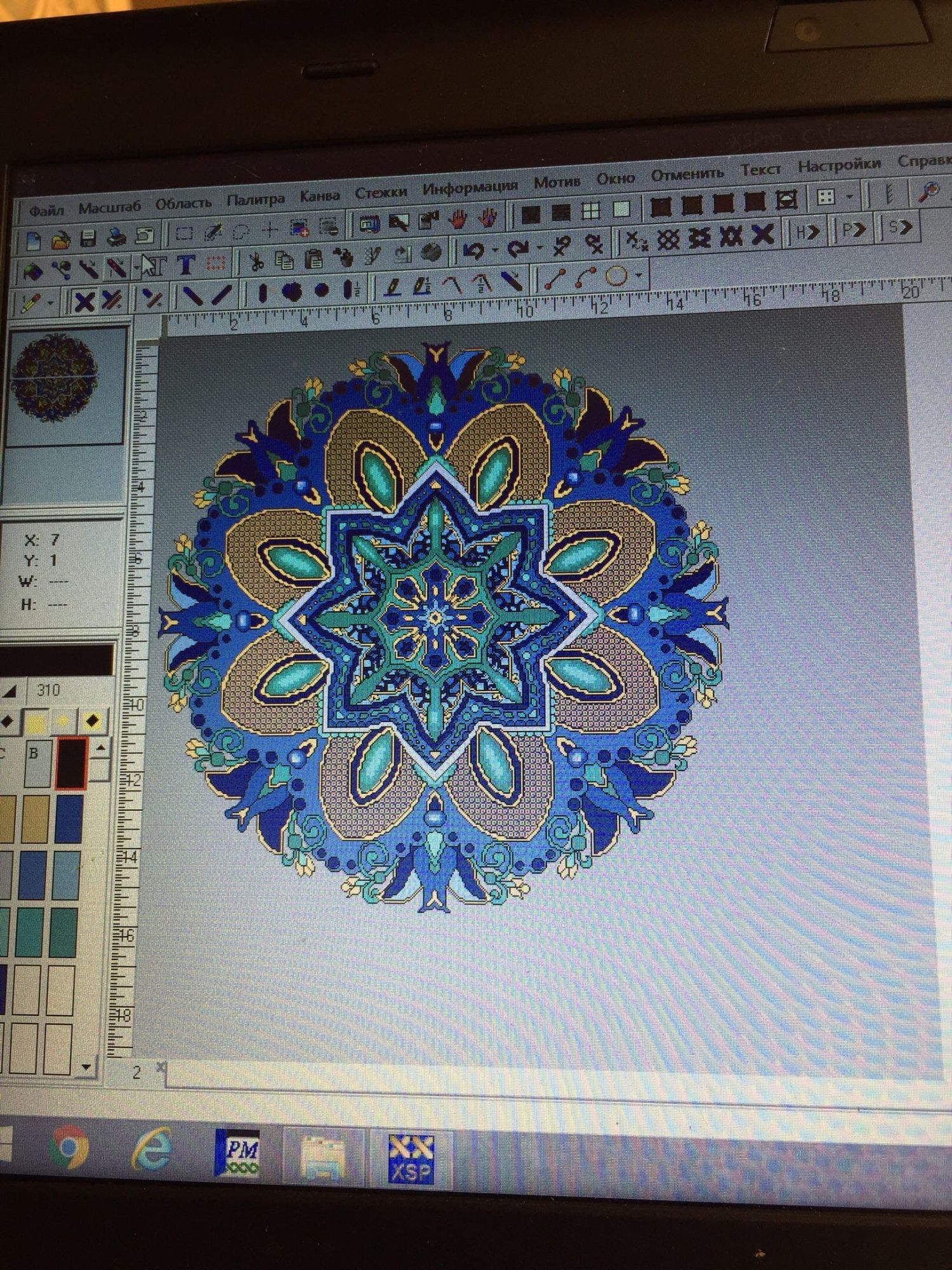Toggle the black diamond on yellow button

coord(93,721)
